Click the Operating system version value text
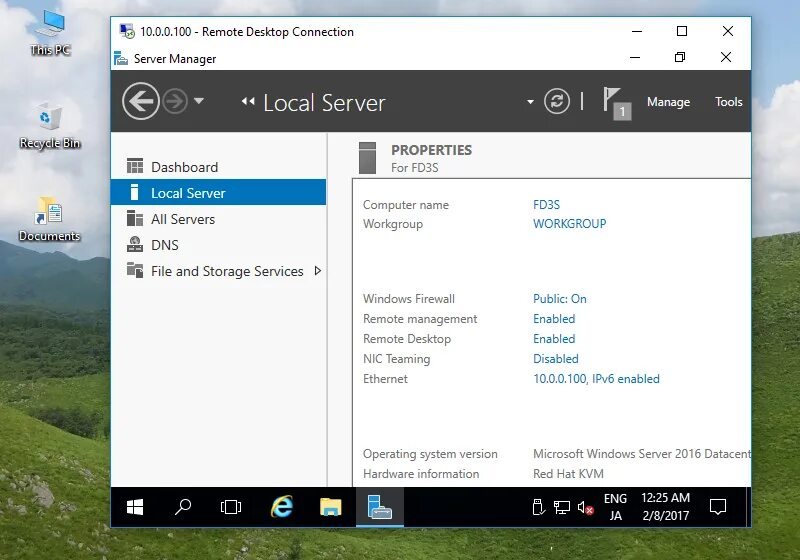The image size is (800, 560). (642, 453)
